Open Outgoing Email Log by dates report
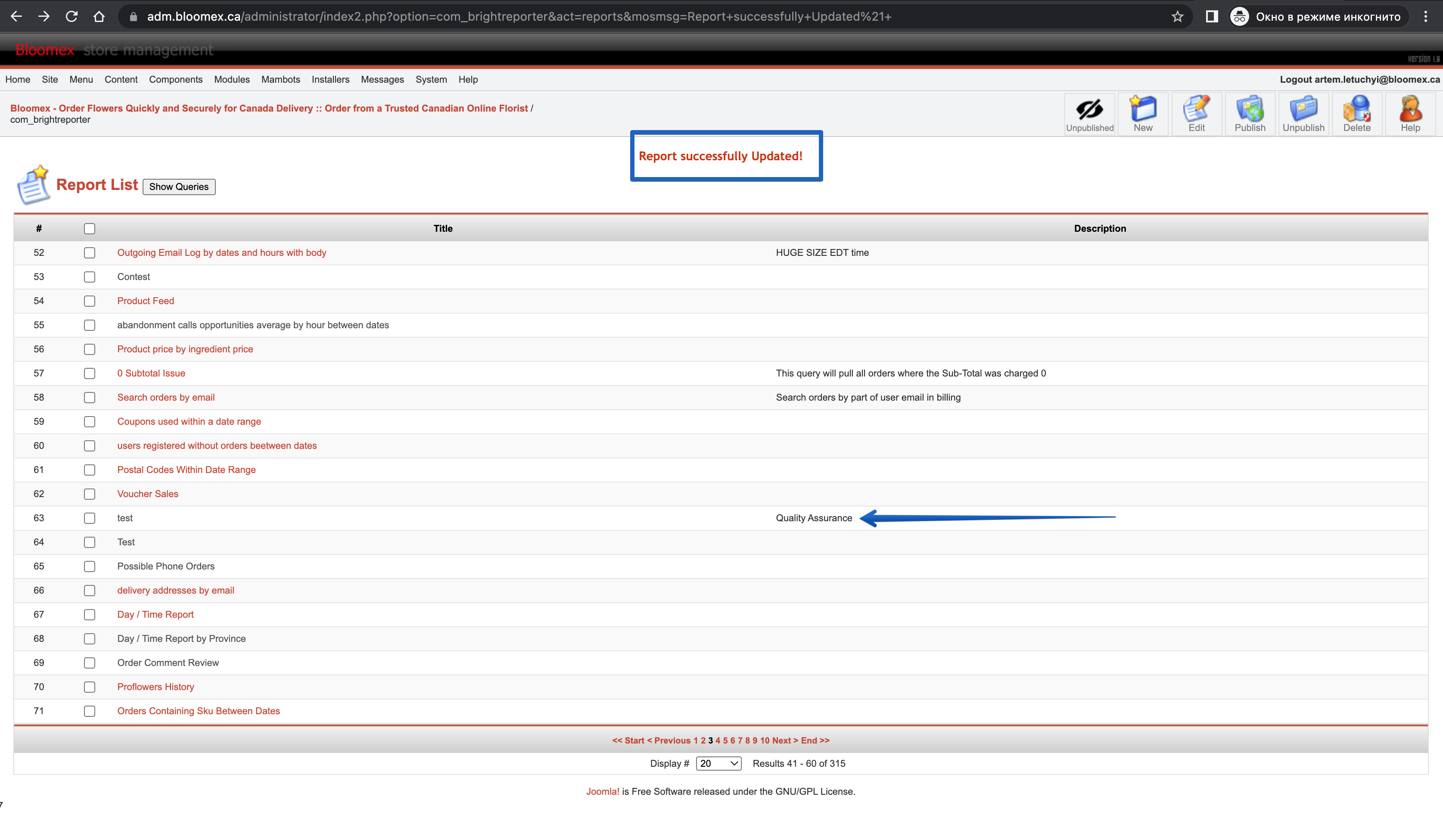1443x840 pixels. 221,252
